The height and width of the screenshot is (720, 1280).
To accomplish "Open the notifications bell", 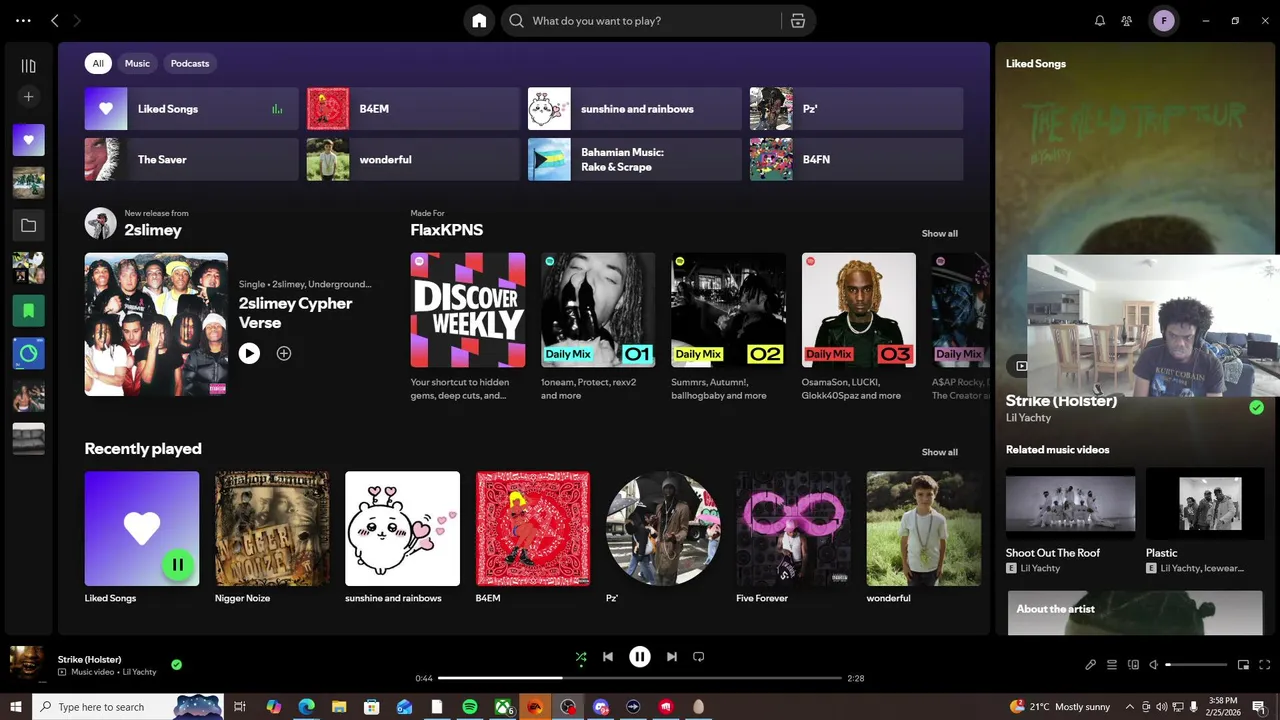I will 1100,20.
